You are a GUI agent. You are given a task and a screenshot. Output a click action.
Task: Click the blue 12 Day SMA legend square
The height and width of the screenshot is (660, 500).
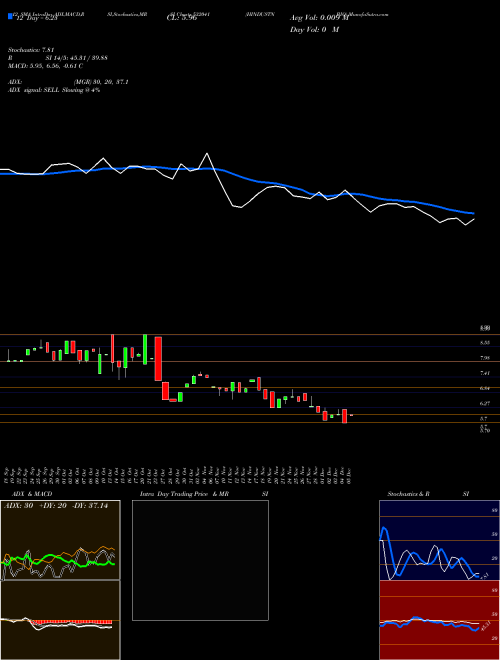point(10,17)
